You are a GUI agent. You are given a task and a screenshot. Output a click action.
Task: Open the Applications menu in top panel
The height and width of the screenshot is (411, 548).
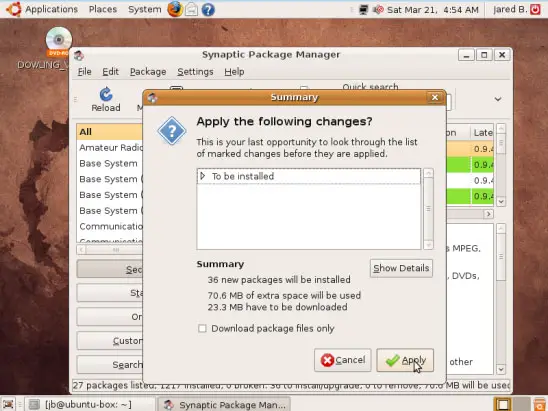(x=51, y=9)
